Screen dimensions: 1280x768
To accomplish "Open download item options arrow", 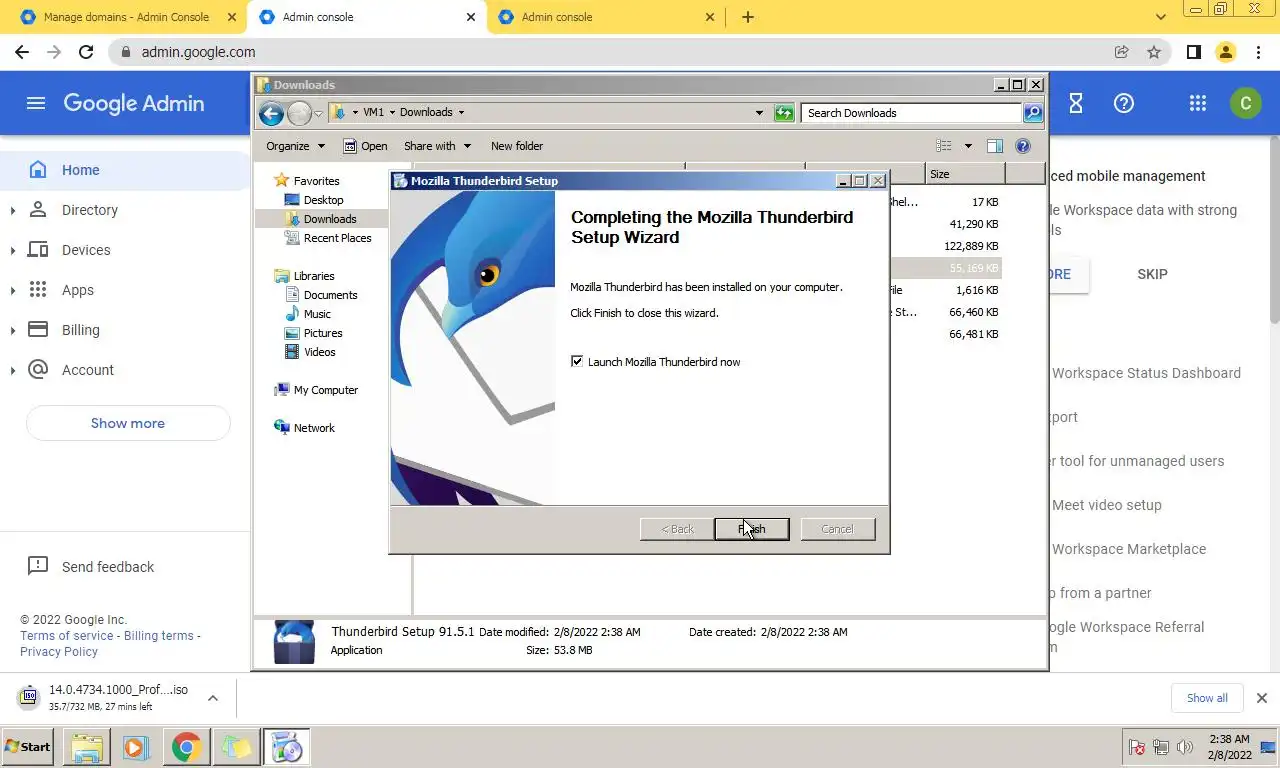I will [x=213, y=698].
